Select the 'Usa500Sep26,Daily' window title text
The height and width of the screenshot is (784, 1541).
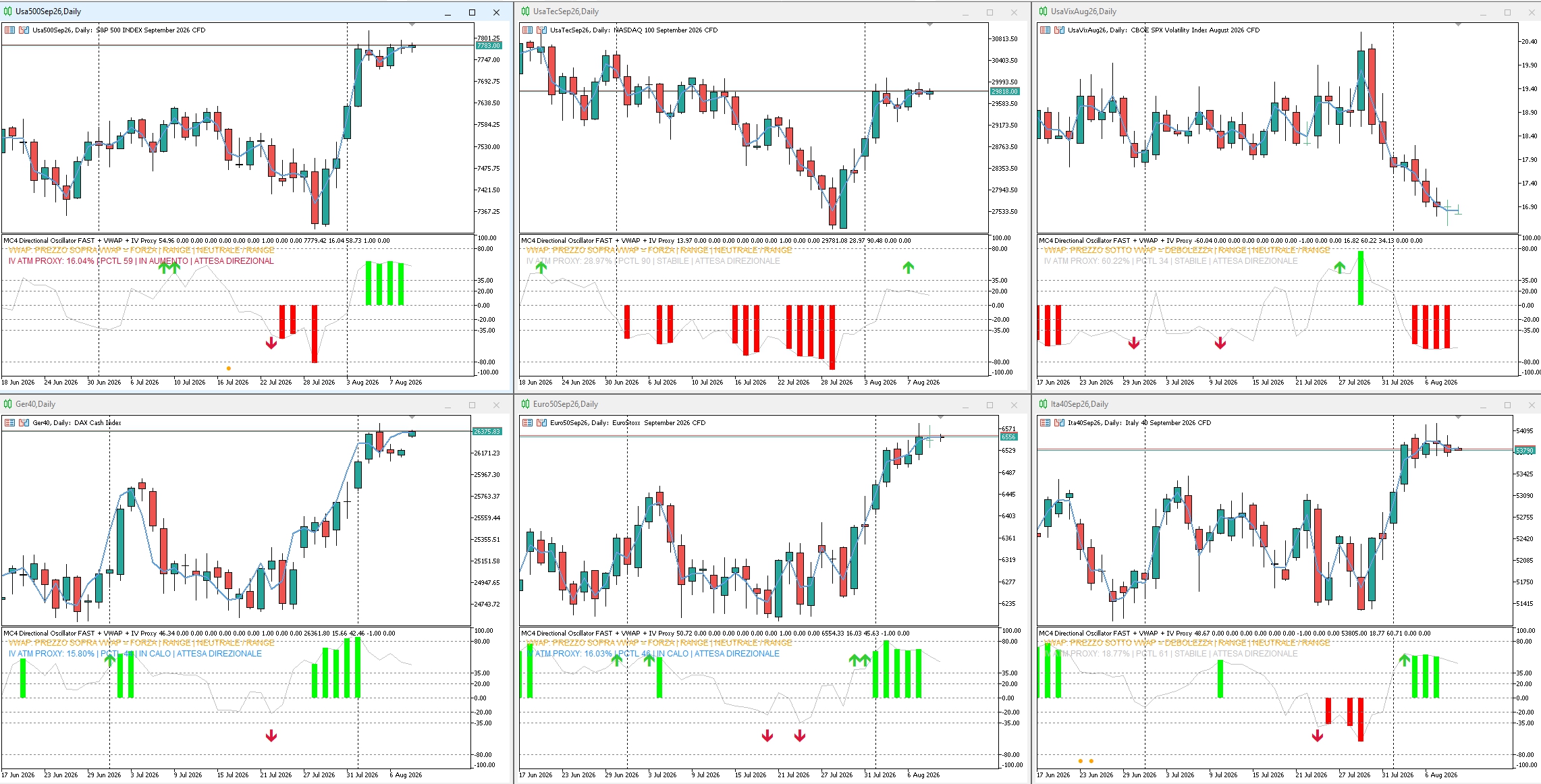pyautogui.click(x=48, y=11)
